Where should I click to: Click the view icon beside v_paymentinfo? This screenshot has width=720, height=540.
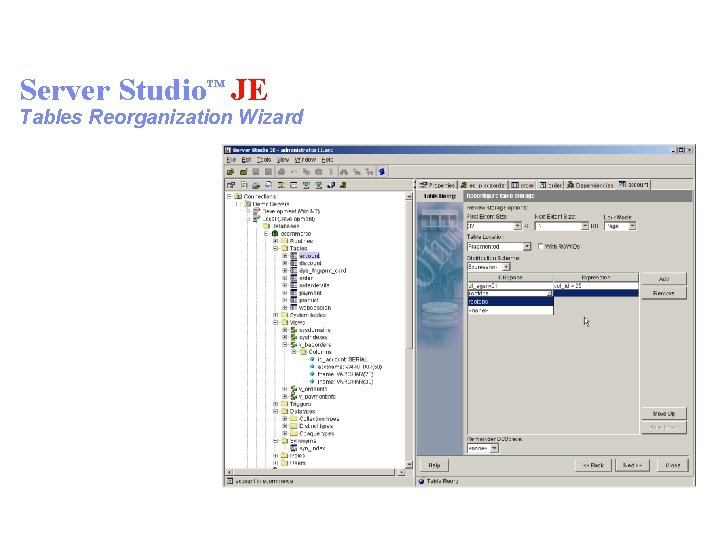[x=294, y=396]
